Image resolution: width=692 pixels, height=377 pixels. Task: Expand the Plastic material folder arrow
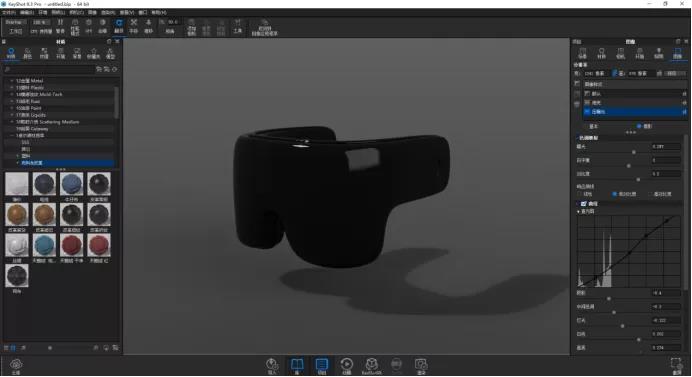(12, 87)
